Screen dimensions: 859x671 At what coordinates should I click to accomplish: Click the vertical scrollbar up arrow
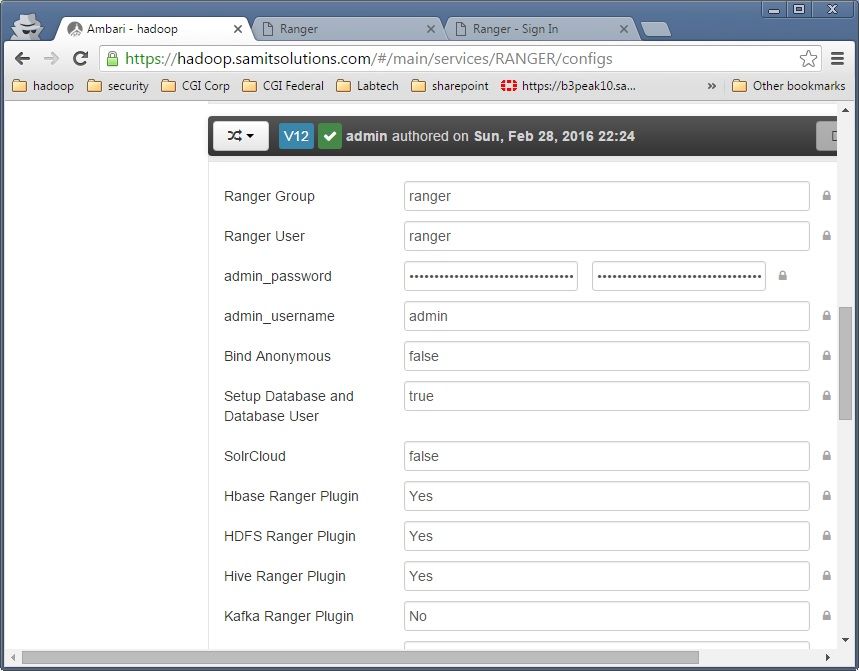(x=845, y=110)
